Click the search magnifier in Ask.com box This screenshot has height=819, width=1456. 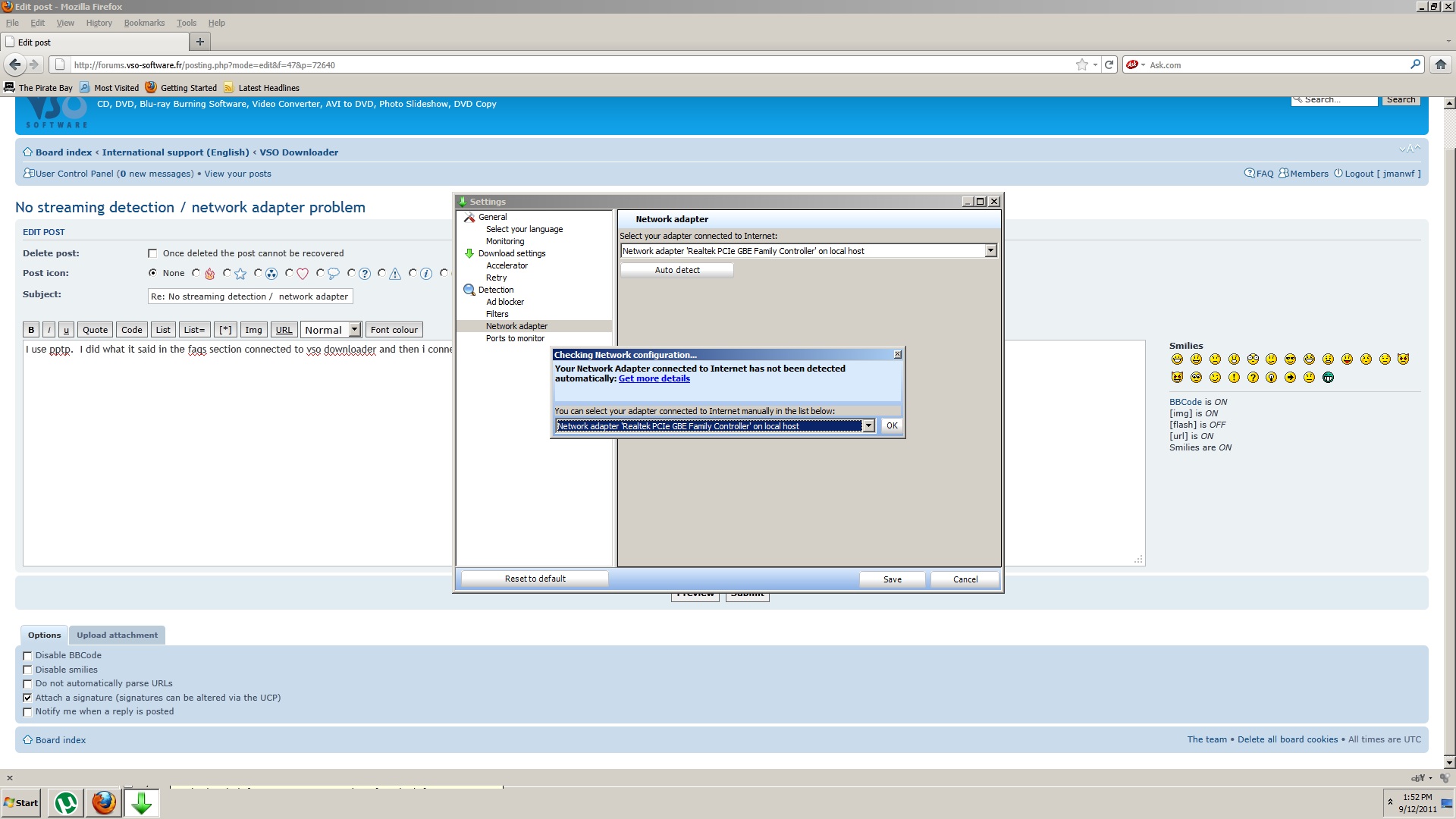(x=1415, y=64)
